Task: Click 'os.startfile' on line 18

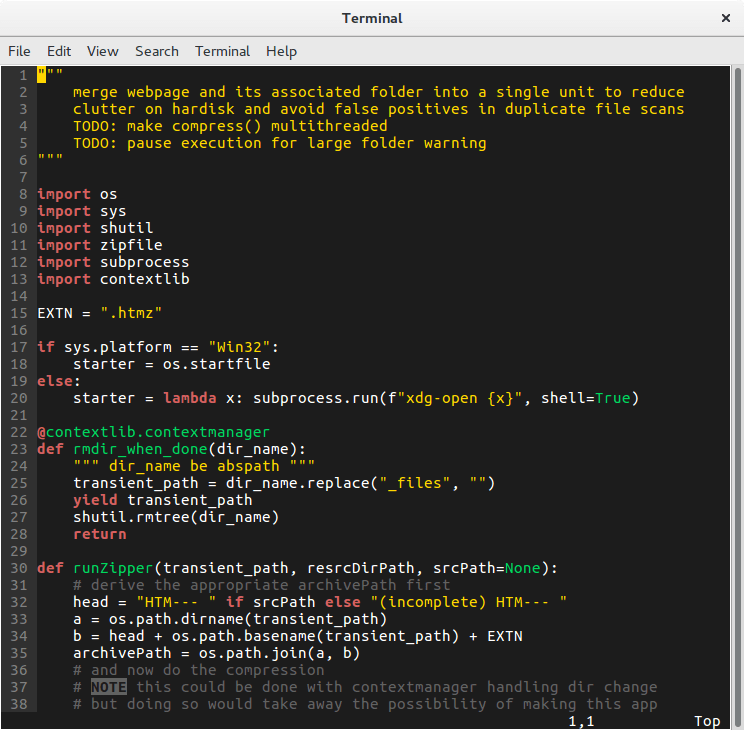Action: coord(217,364)
